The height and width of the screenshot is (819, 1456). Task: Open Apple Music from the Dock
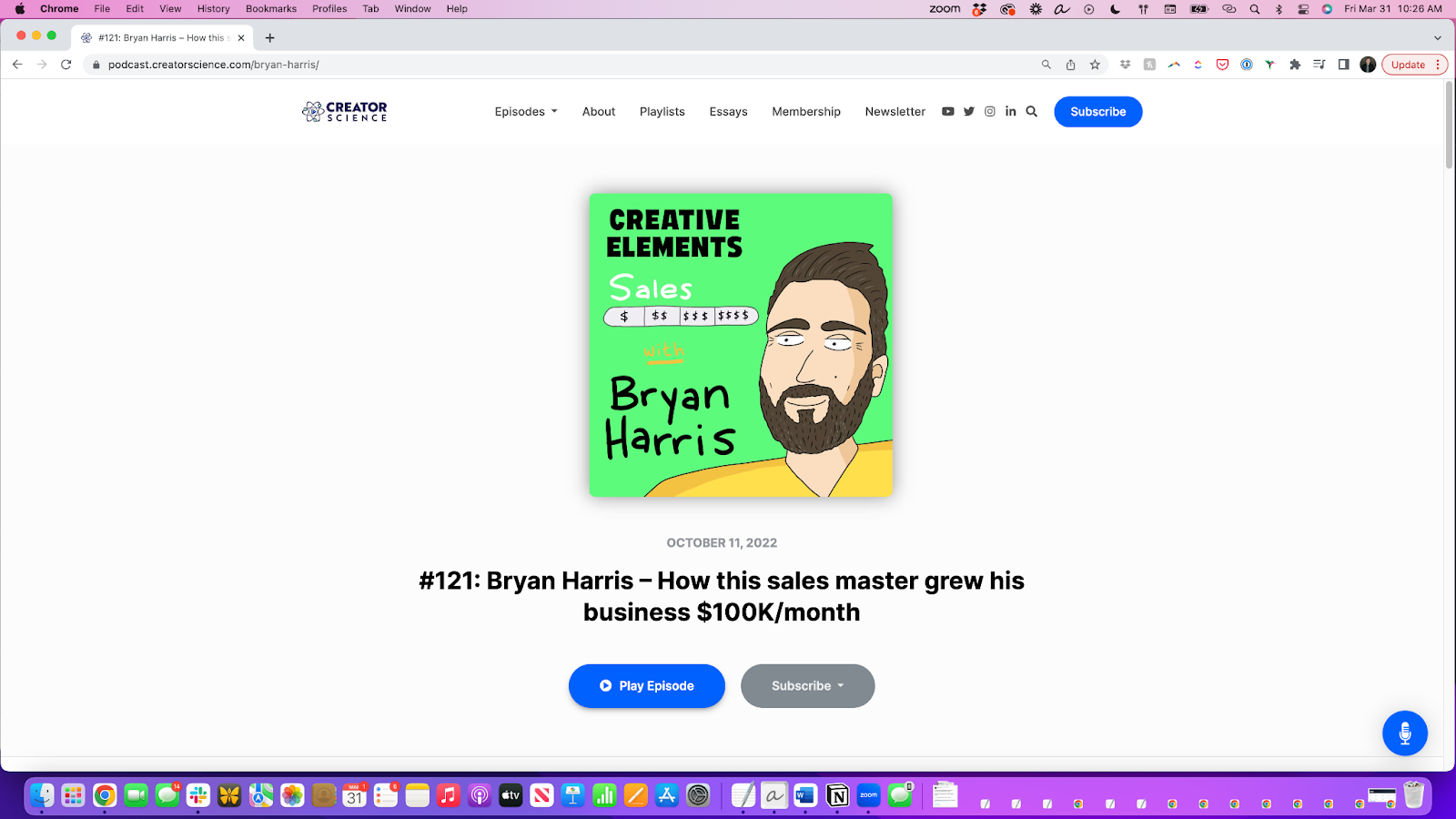(449, 795)
